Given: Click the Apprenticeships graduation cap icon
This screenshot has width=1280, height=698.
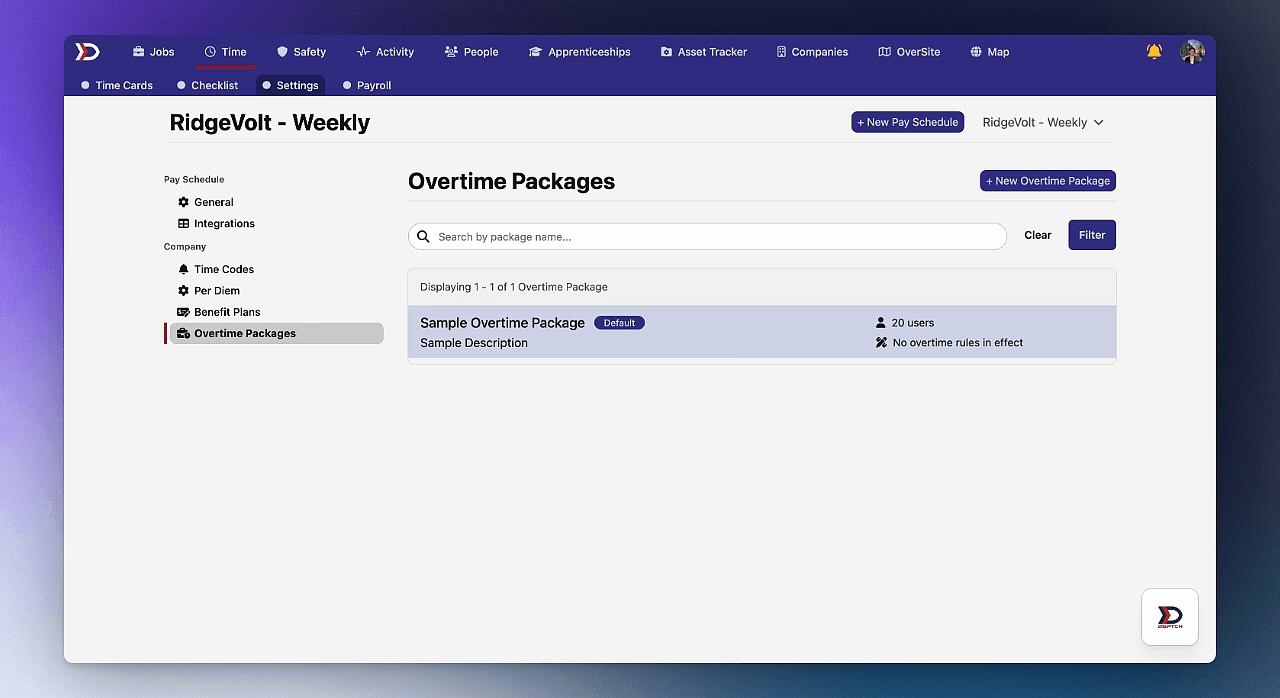Looking at the screenshot, I should click(x=535, y=52).
